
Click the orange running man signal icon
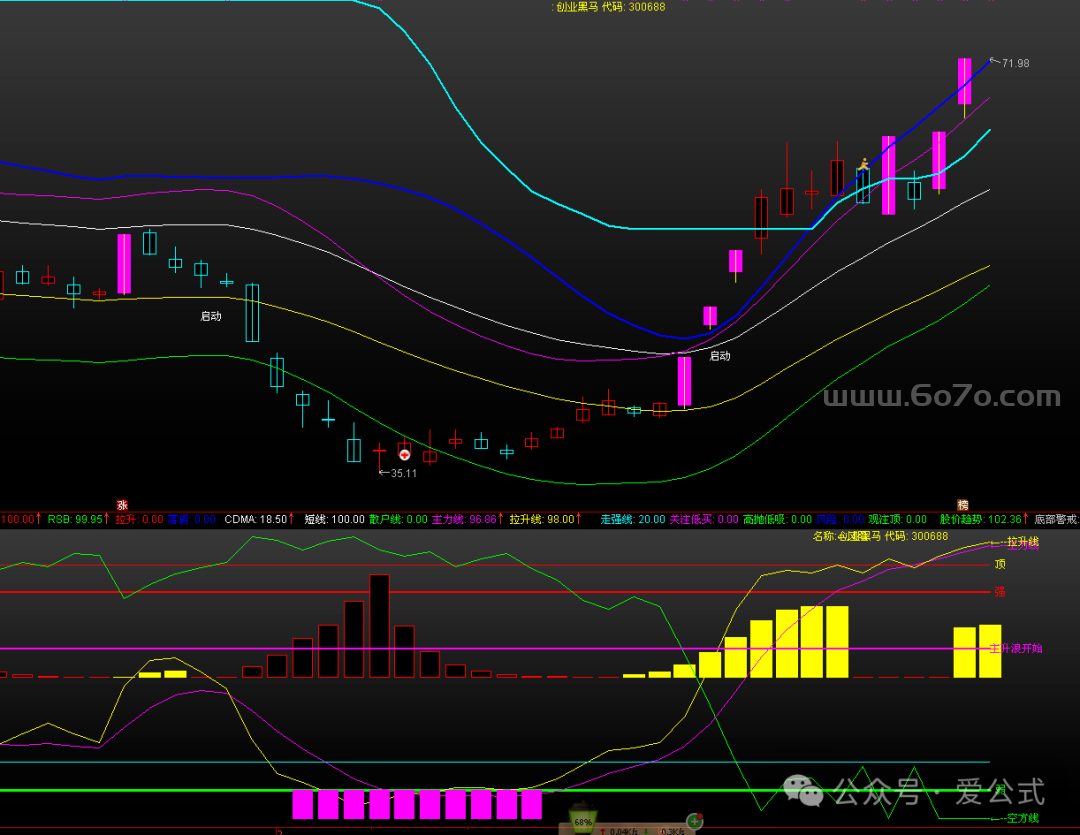[862, 165]
